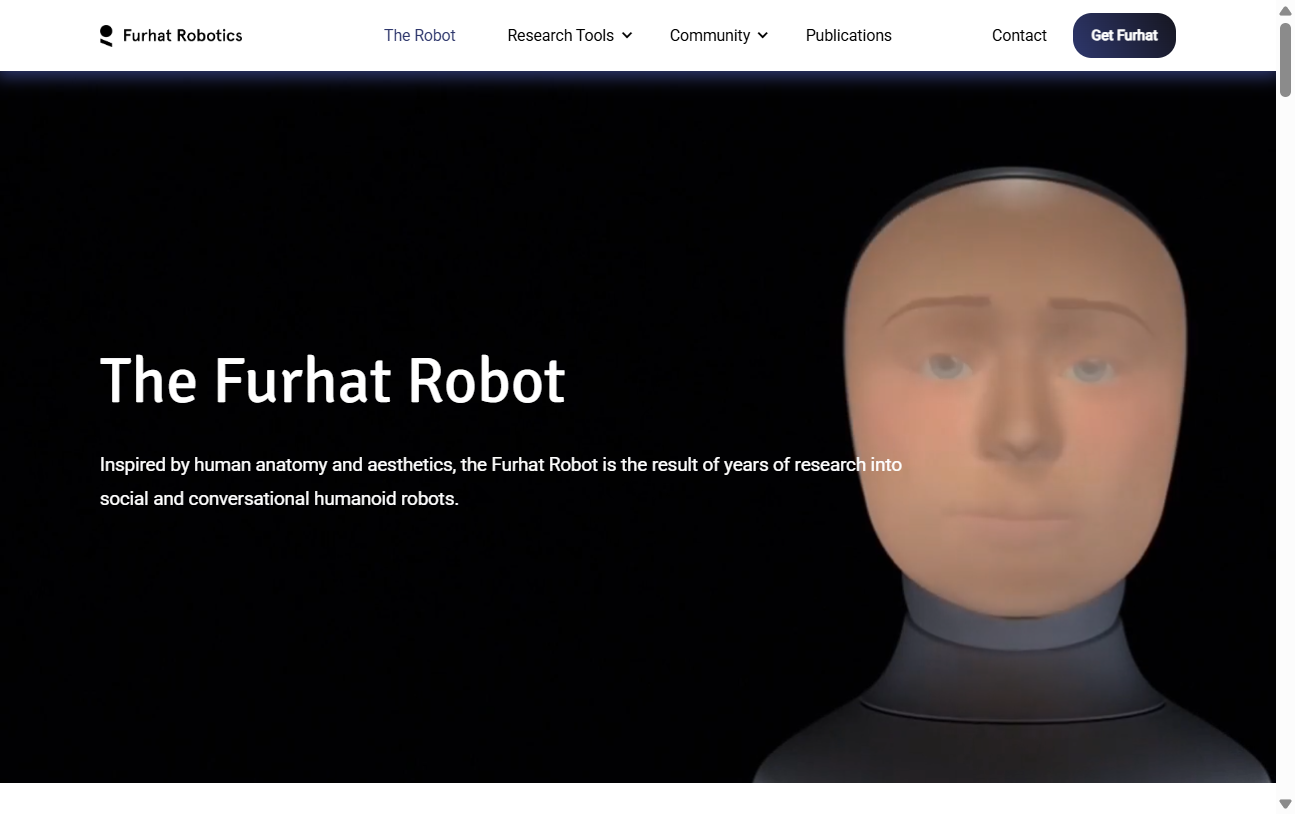The width and height of the screenshot is (1295, 814).
Task: Click the chevron beside Community
Action: click(x=763, y=36)
